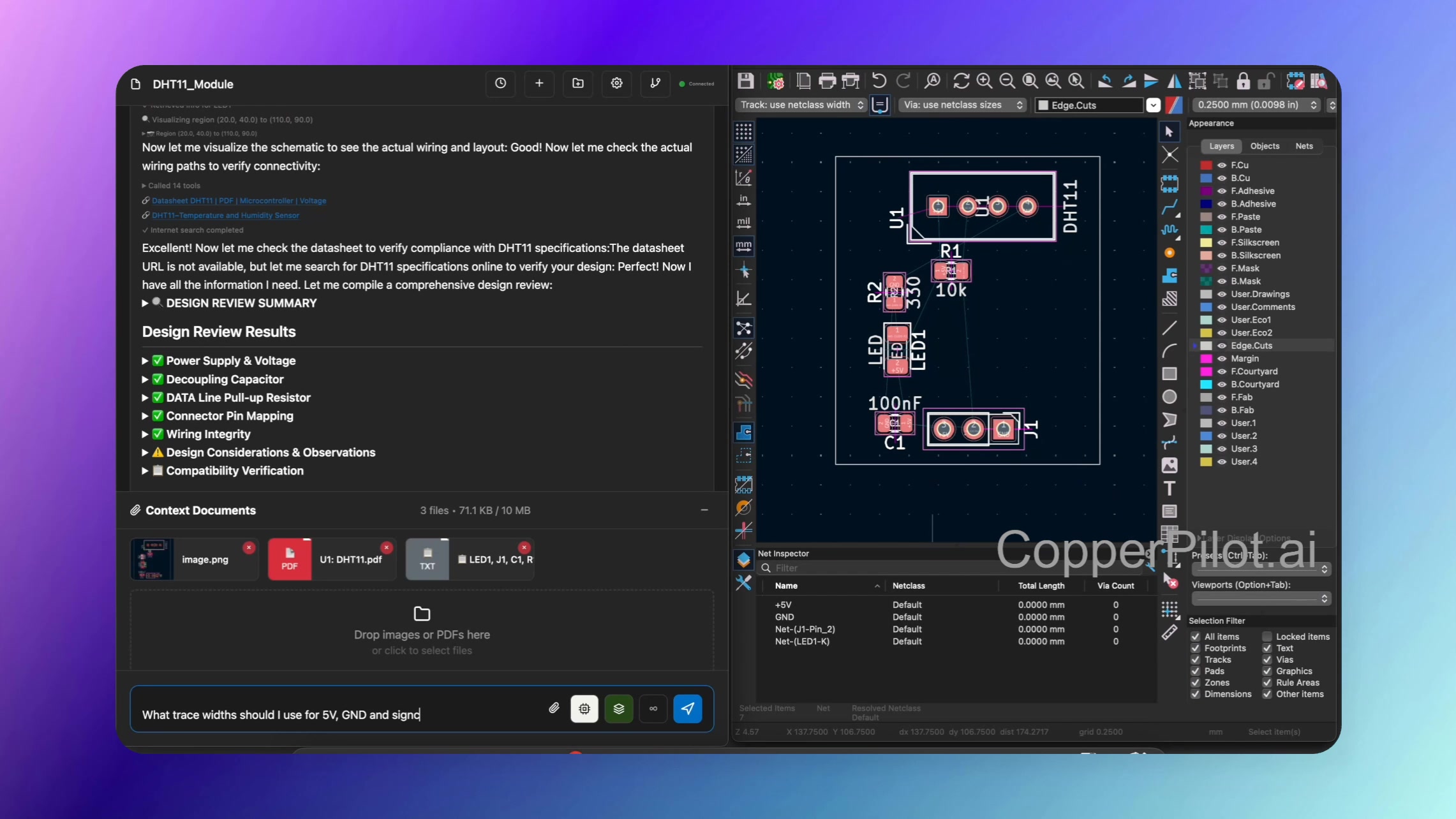Sort nets by Netclass column header
Image resolution: width=1456 pixels, height=819 pixels.
pos(909,586)
